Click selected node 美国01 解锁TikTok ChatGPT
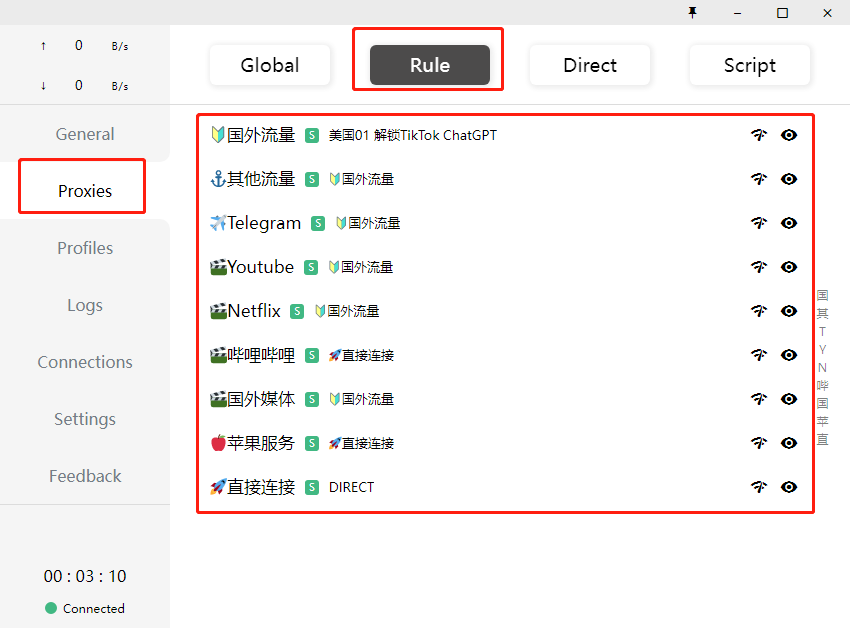Image resolution: width=850 pixels, height=628 pixels. [x=413, y=135]
